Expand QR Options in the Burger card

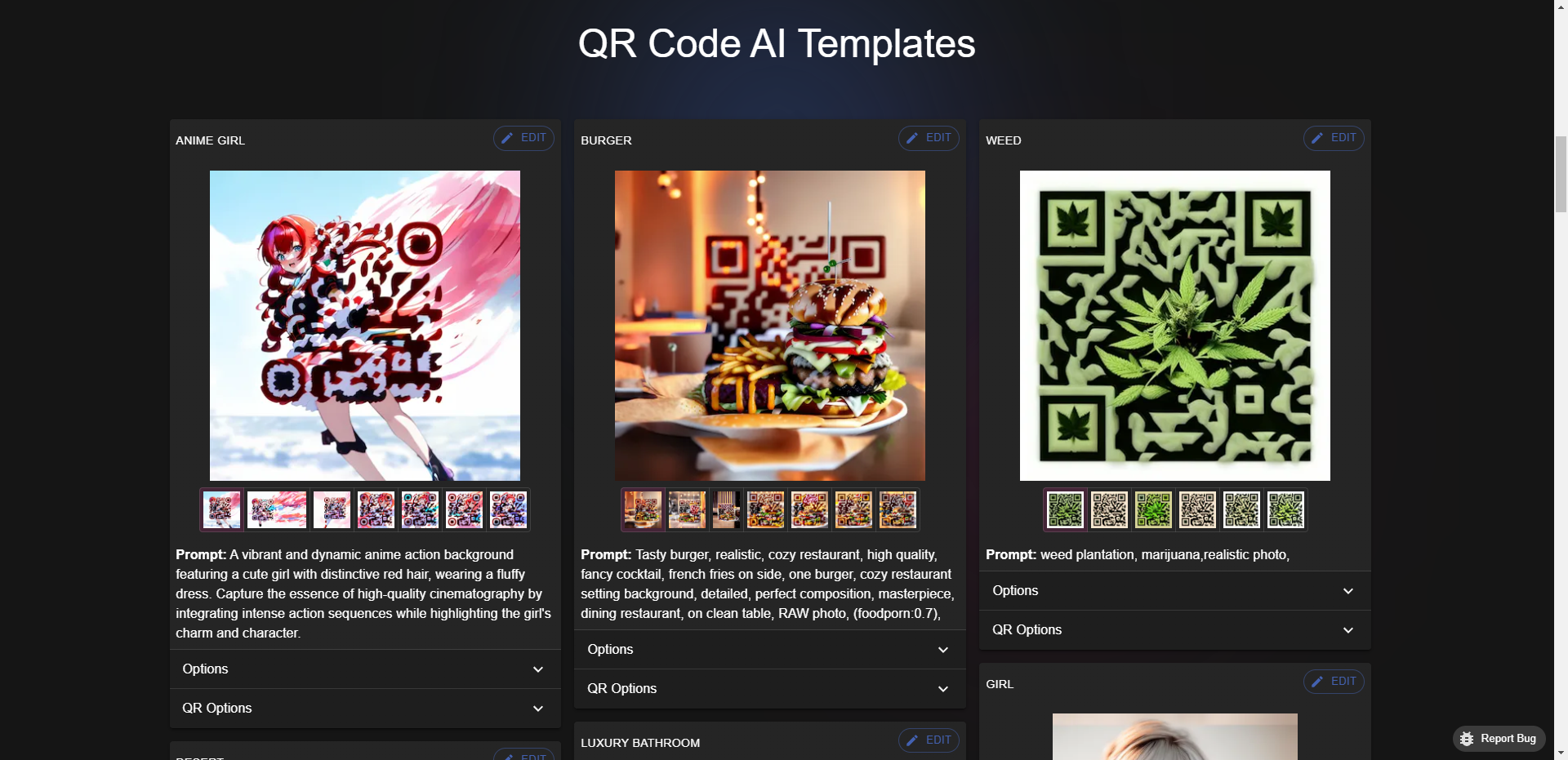[x=770, y=689]
